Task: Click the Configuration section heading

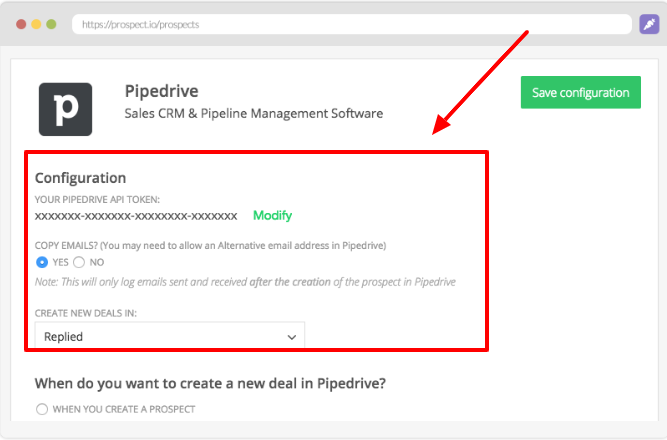Action: coord(80,178)
